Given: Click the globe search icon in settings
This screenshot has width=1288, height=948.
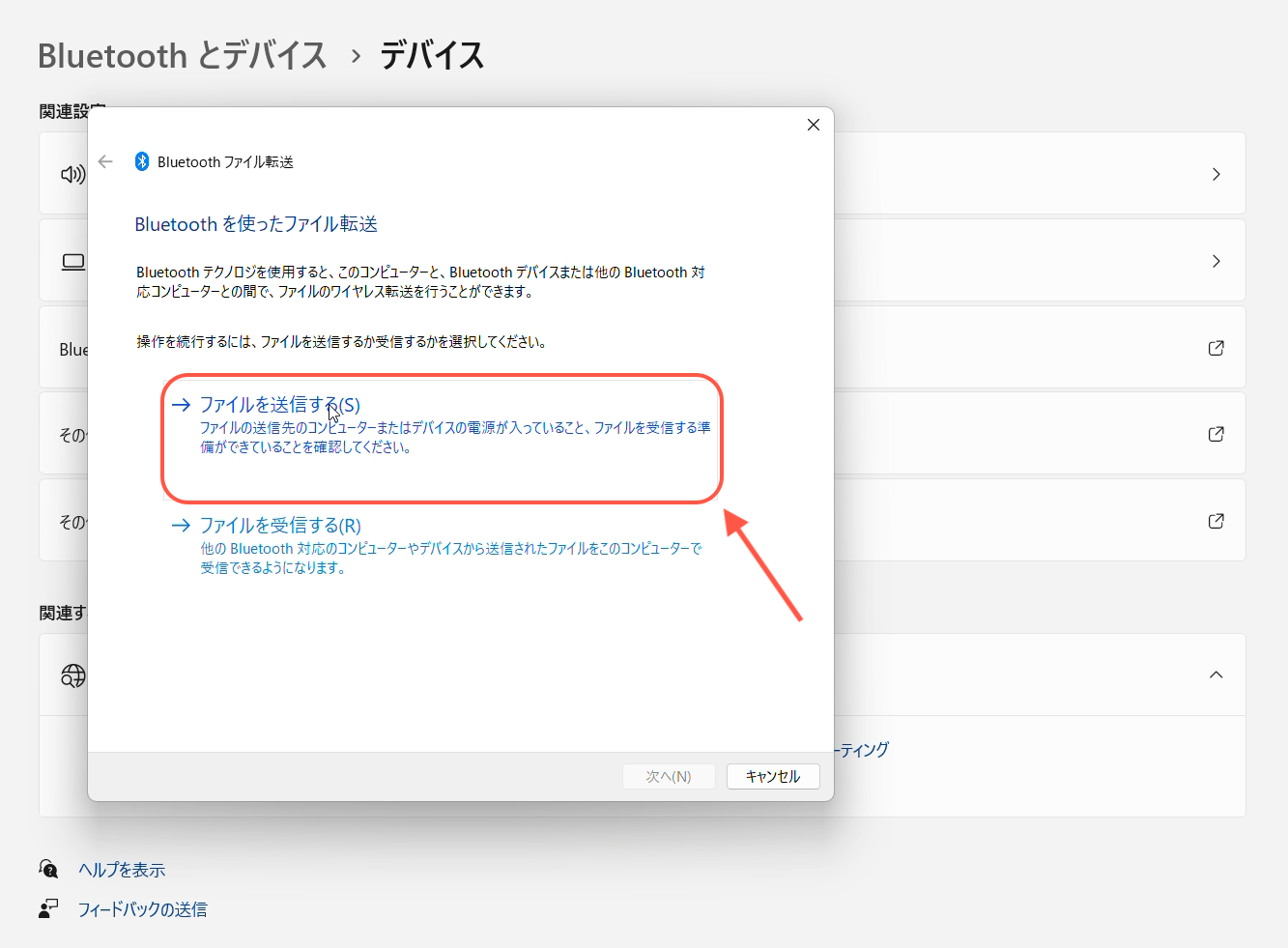Looking at the screenshot, I should [73, 675].
